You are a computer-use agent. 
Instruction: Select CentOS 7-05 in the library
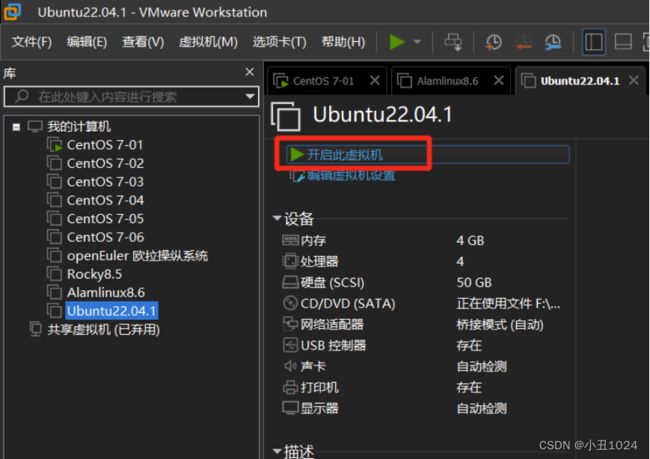point(105,219)
